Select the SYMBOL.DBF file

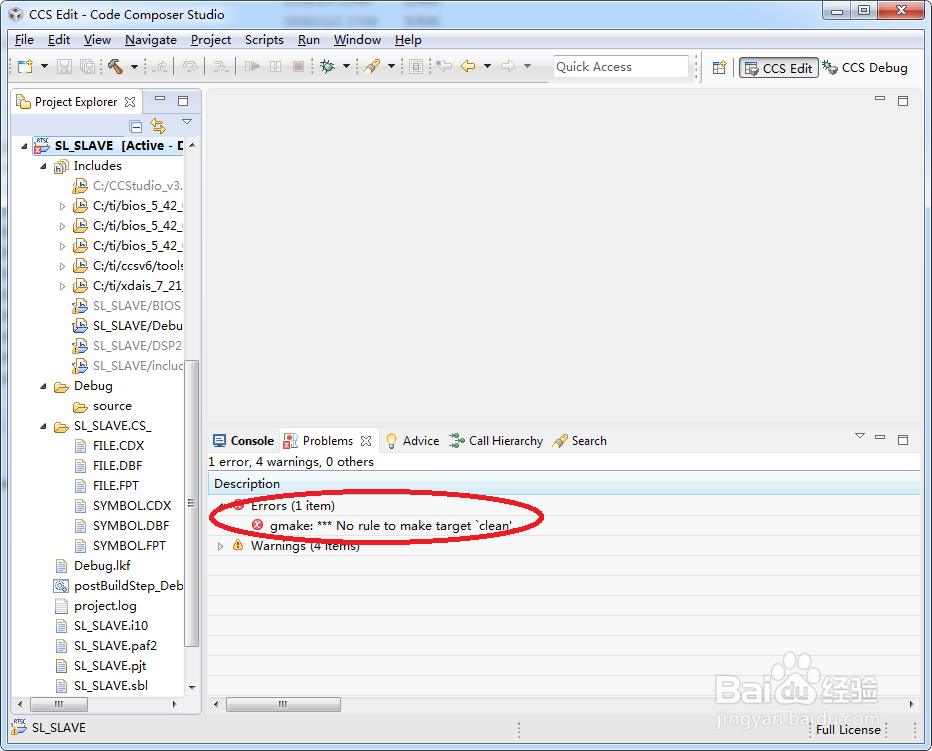(x=131, y=526)
